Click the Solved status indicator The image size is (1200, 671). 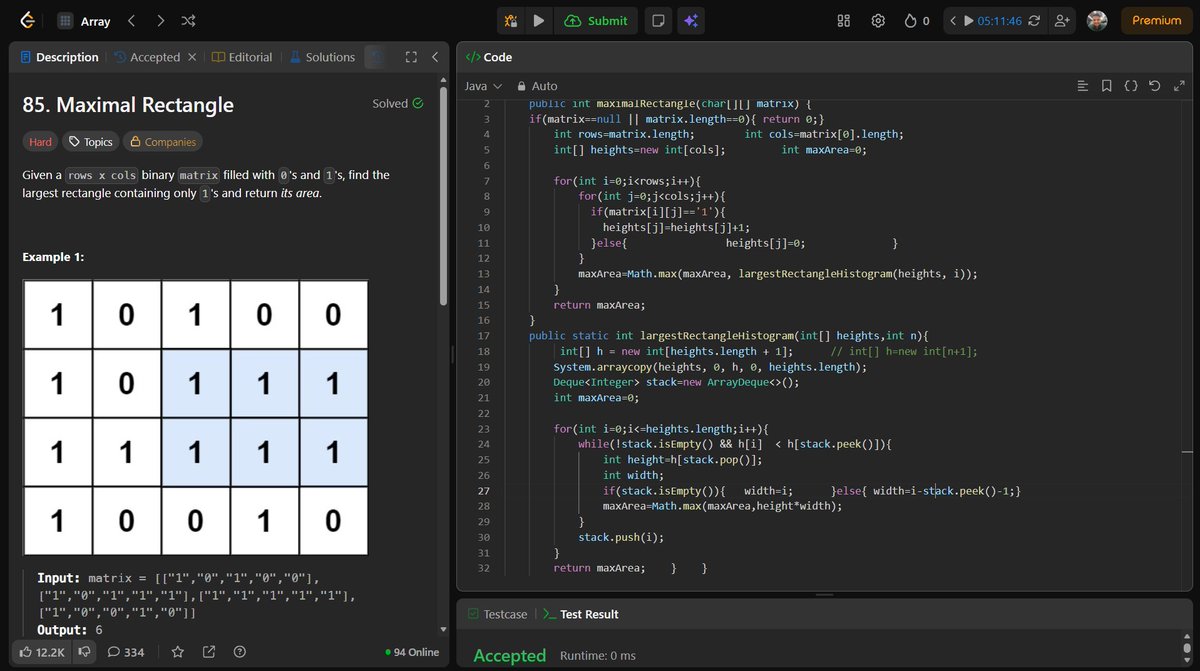[x=397, y=103]
